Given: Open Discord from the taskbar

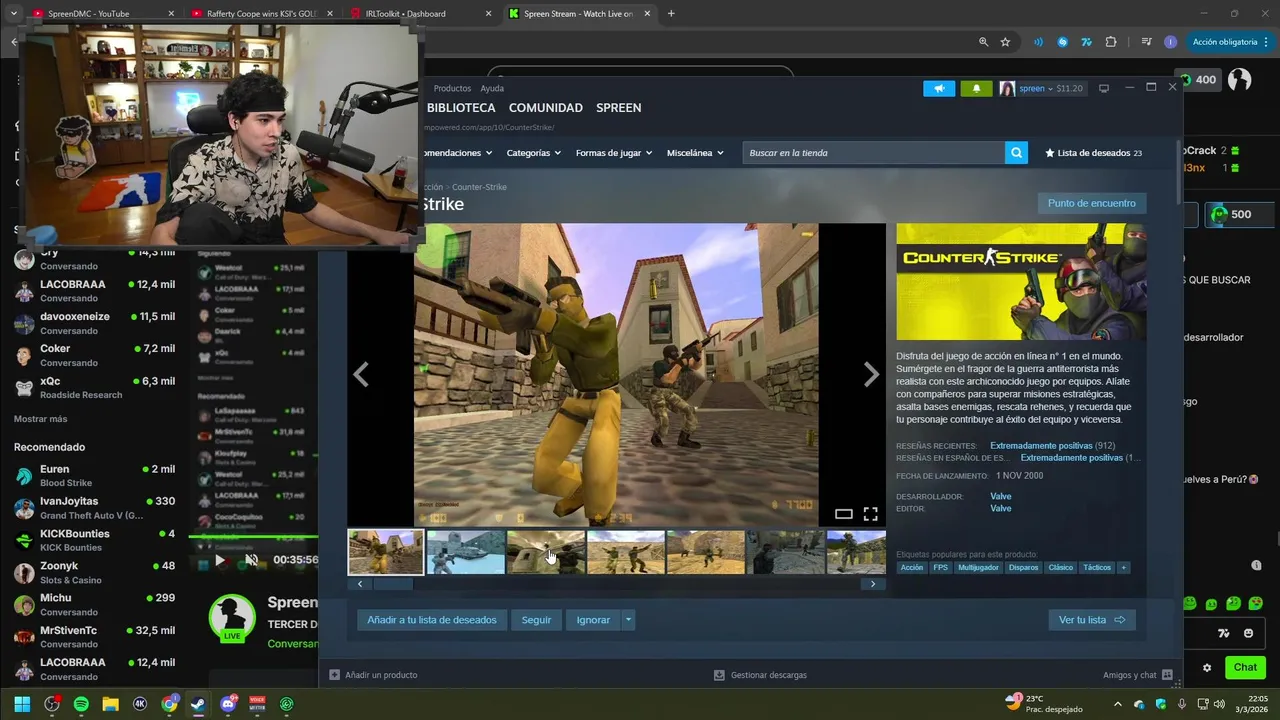Looking at the screenshot, I should click(x=228, y=704).
